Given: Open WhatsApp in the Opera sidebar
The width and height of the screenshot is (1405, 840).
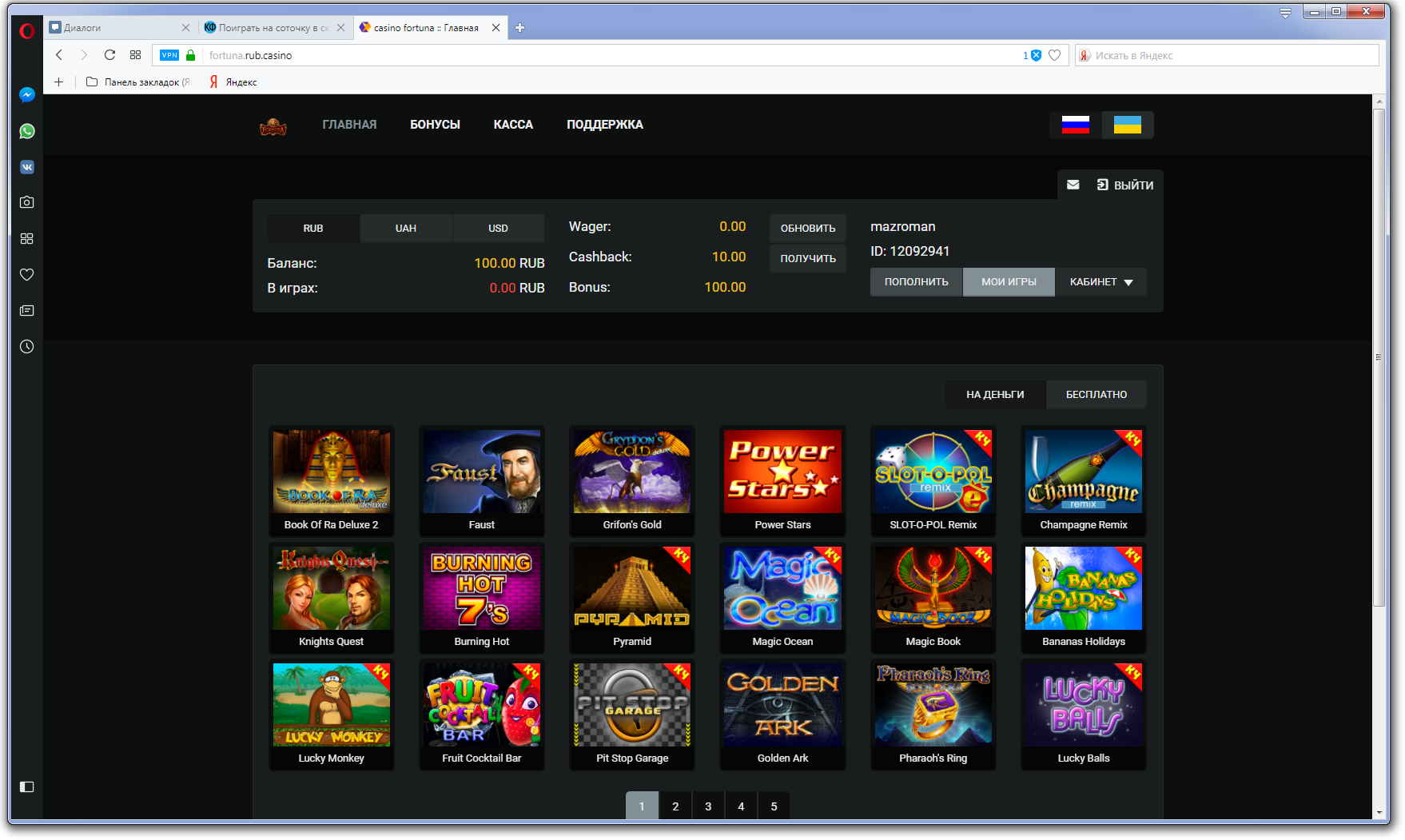Looking at the screenshot, I should (x=27, y=131).
